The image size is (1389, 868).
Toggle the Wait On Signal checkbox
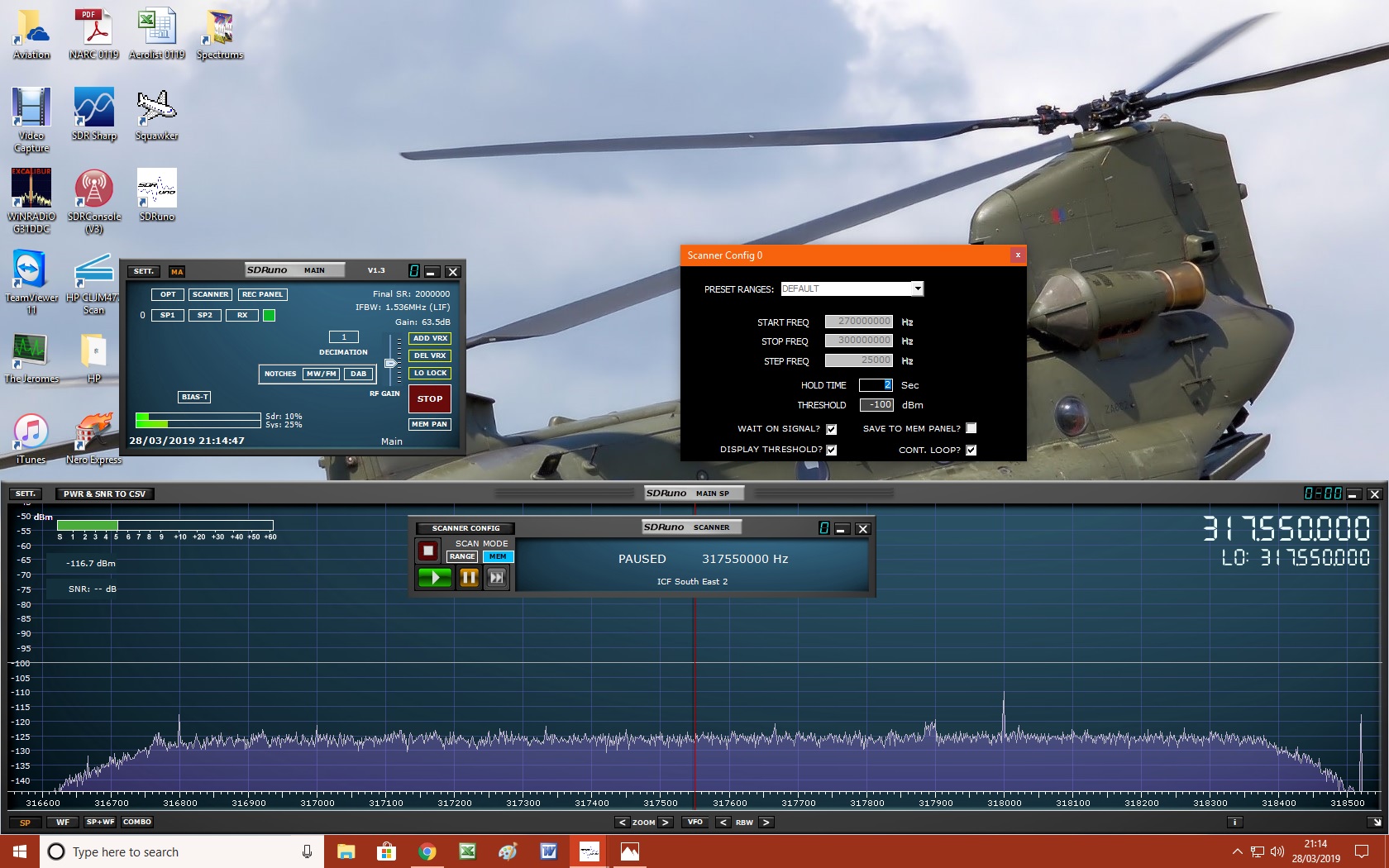click(x=832, y=429)
